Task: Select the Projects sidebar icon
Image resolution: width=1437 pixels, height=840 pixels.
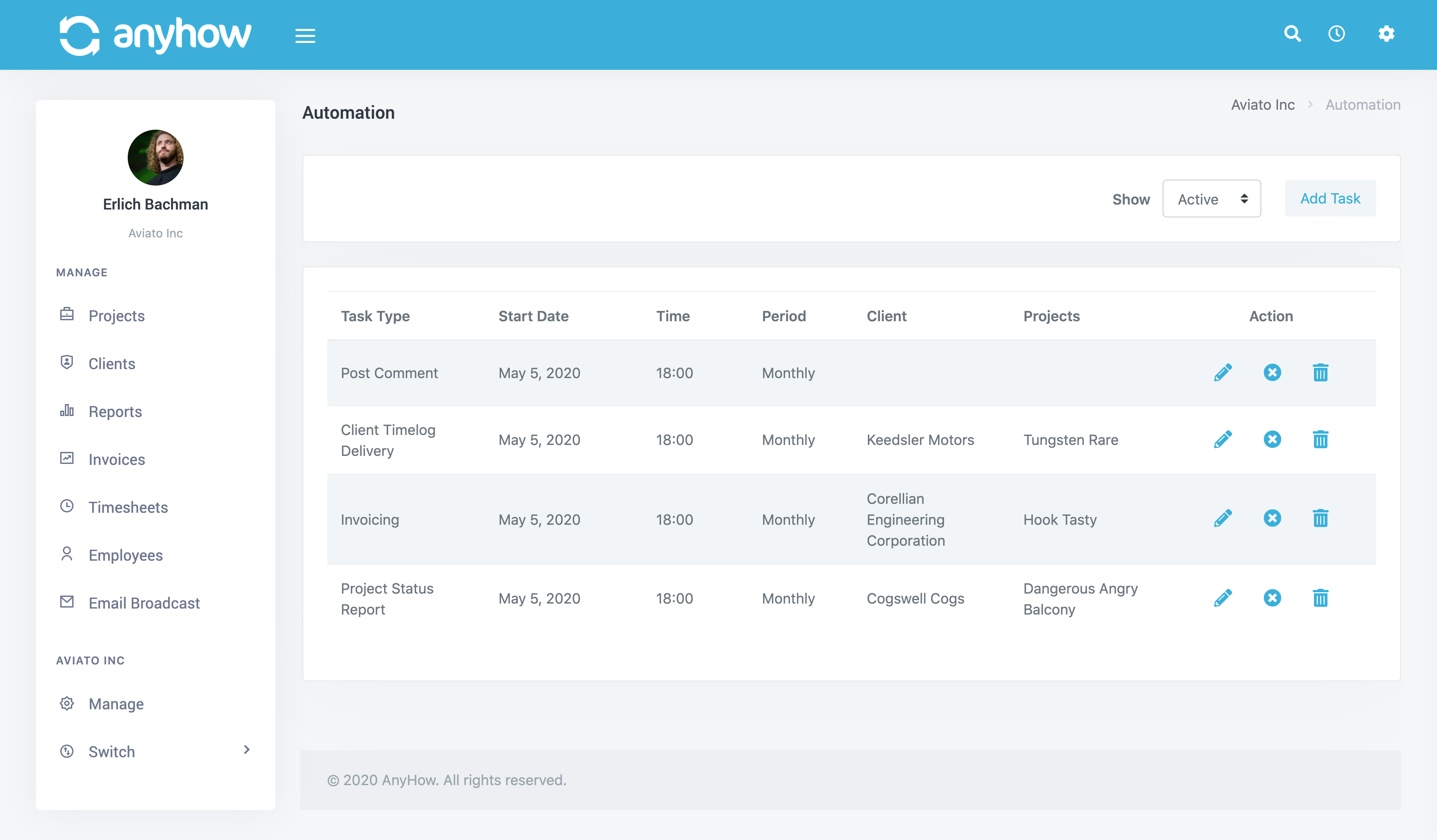Action: click(x=67, y=314)
